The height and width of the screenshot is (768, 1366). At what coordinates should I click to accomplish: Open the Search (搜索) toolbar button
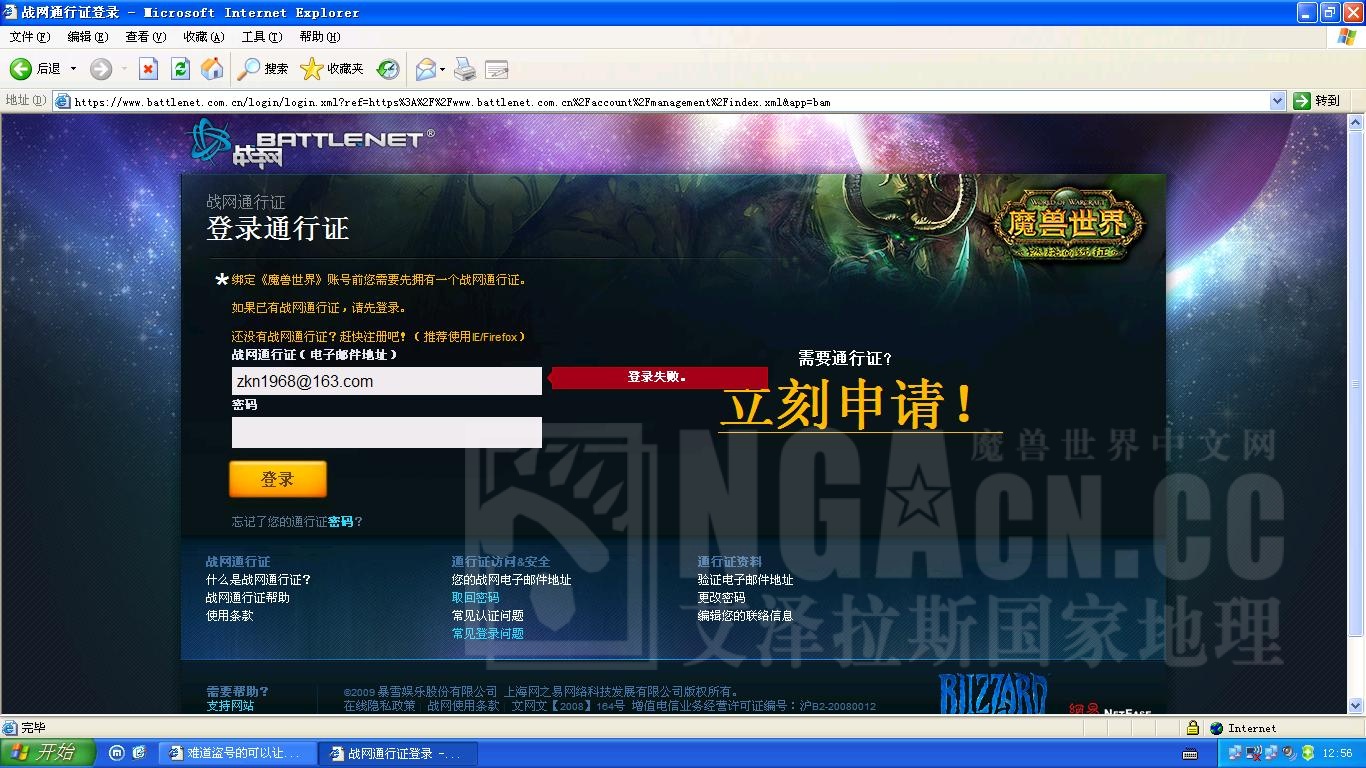tap(263, 69)
